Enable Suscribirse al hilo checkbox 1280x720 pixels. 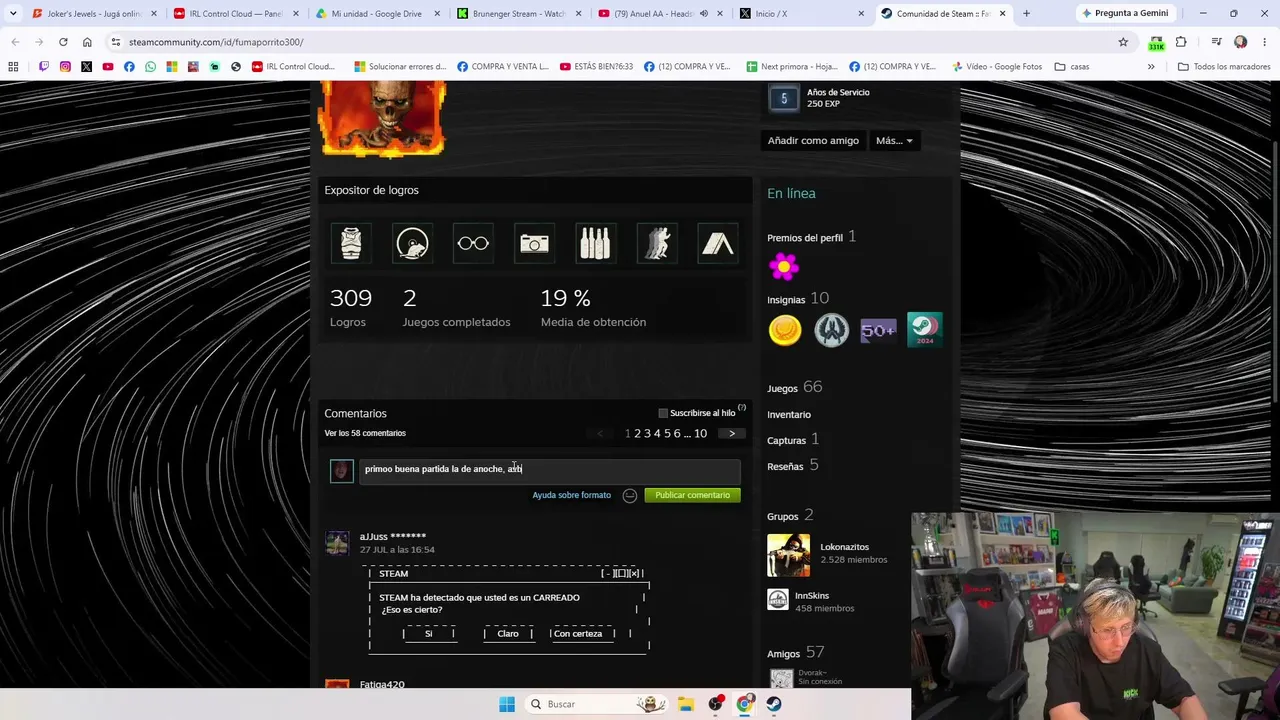(663, 413)
